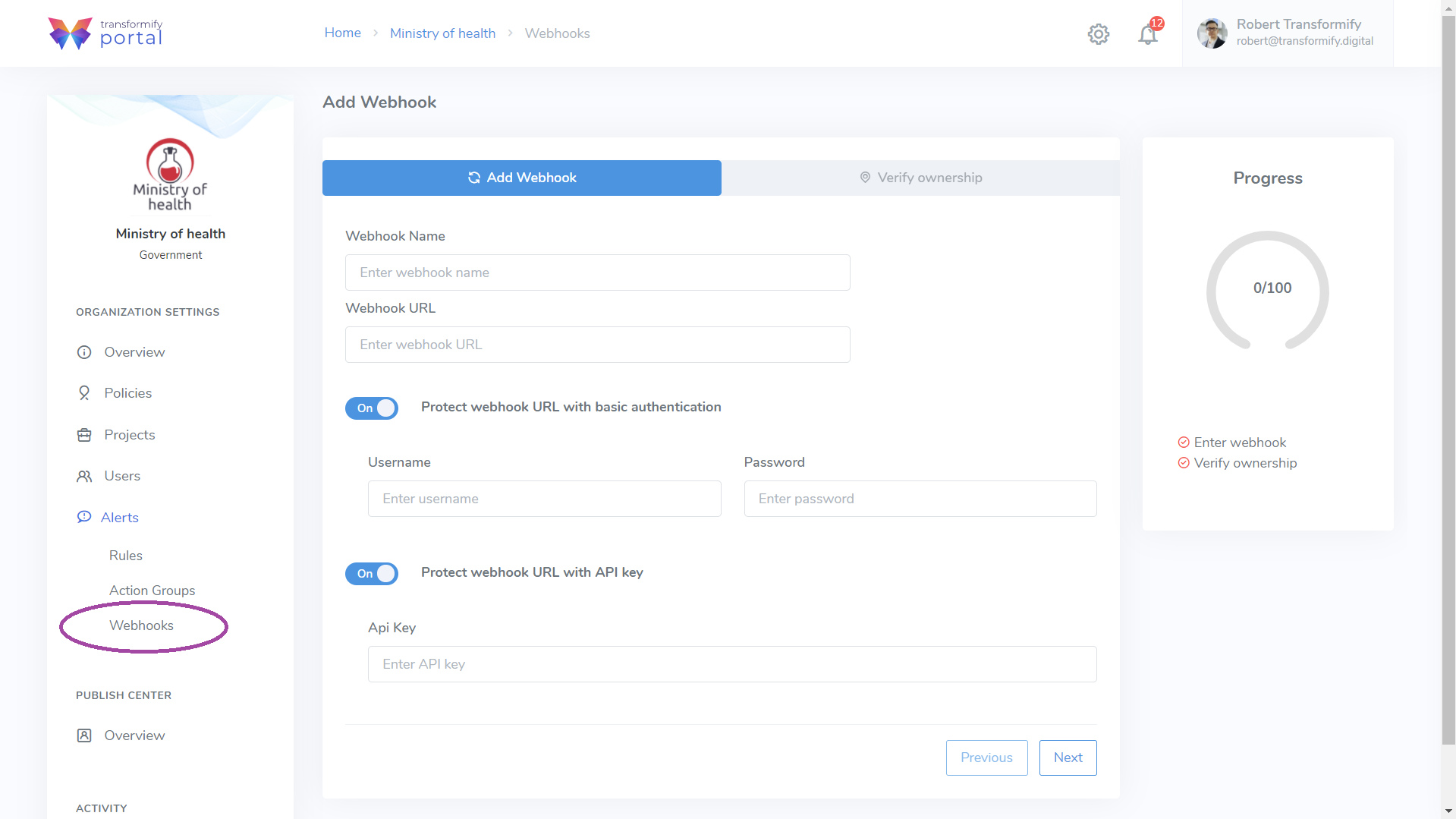Click the 0/100 progress circle

point(1268,289)
